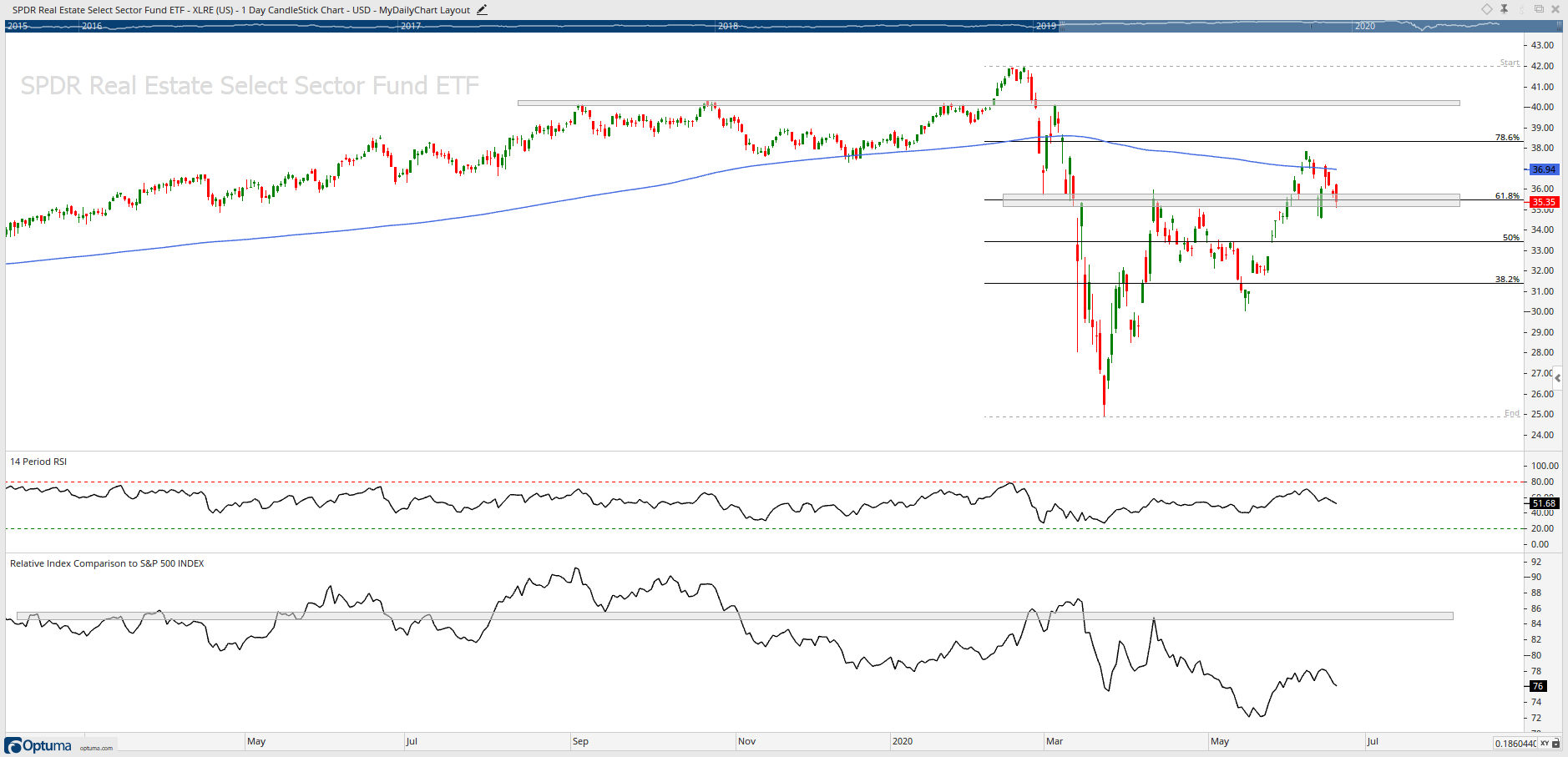The width and height of the screenshot is (1568, 757).
Task: Click the Sep label on the date axis
Action: coord(580,741)
